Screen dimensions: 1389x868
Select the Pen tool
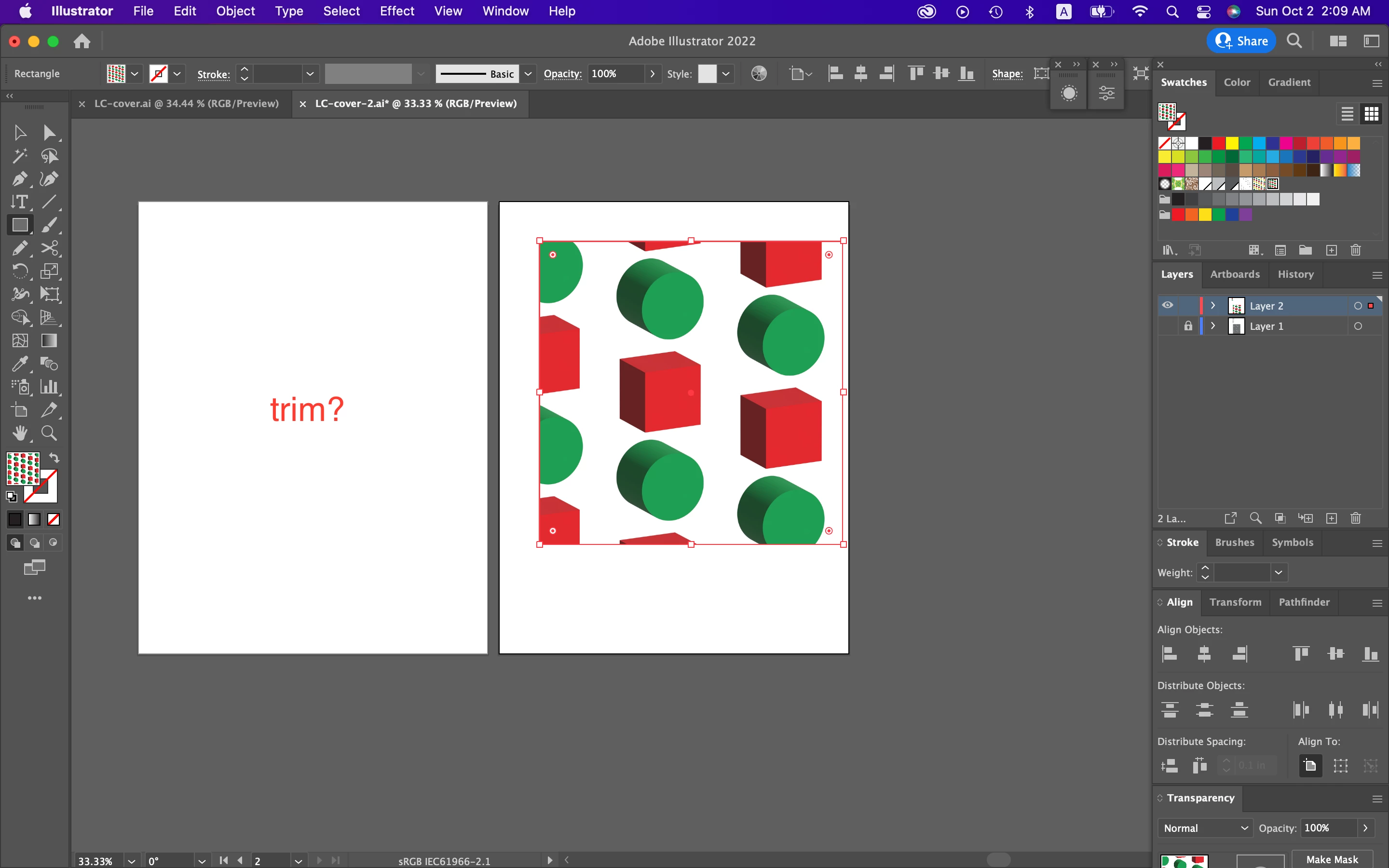click(x=19, y=179)
